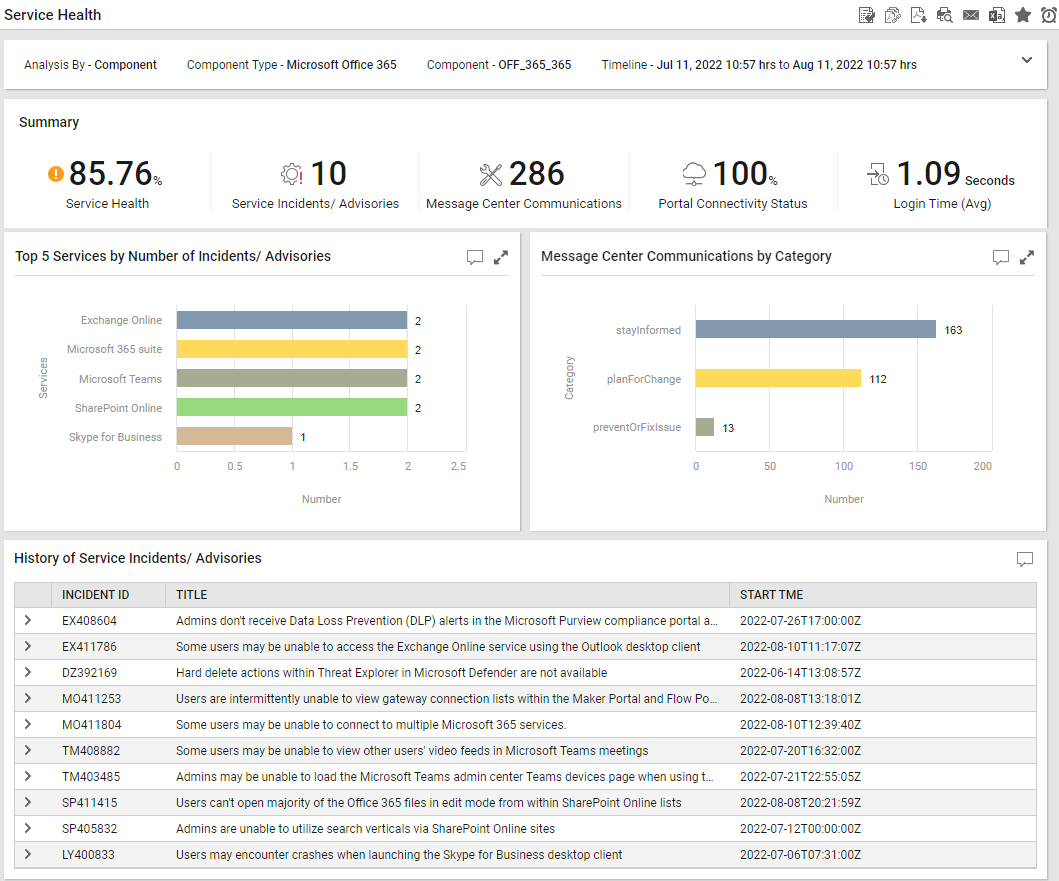
Task: Click start time 2022-08-08T20:21:59Z
Action: point(800,803)
